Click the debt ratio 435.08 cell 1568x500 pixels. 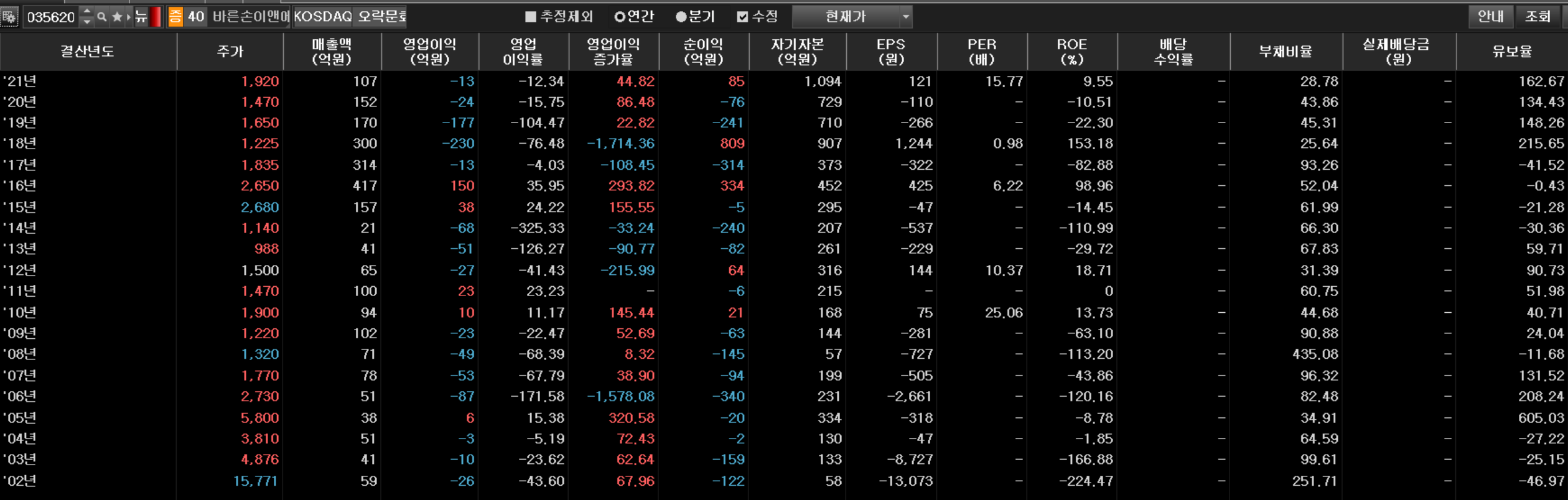point(1315,354)
